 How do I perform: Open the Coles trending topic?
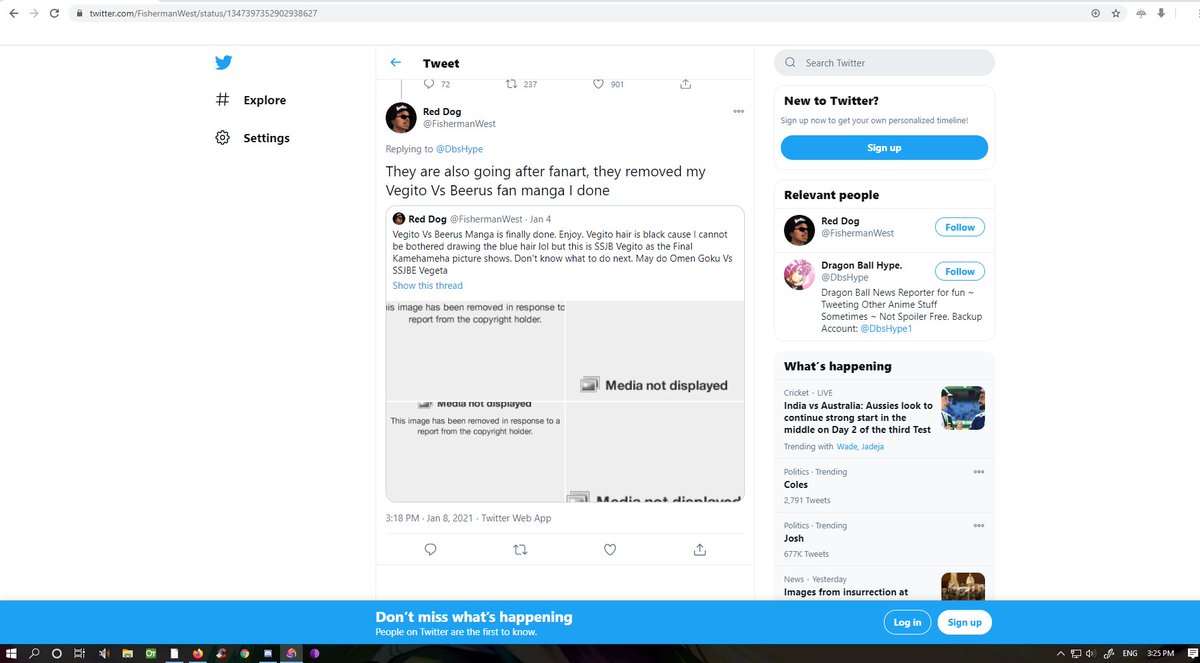coord(796,485)
